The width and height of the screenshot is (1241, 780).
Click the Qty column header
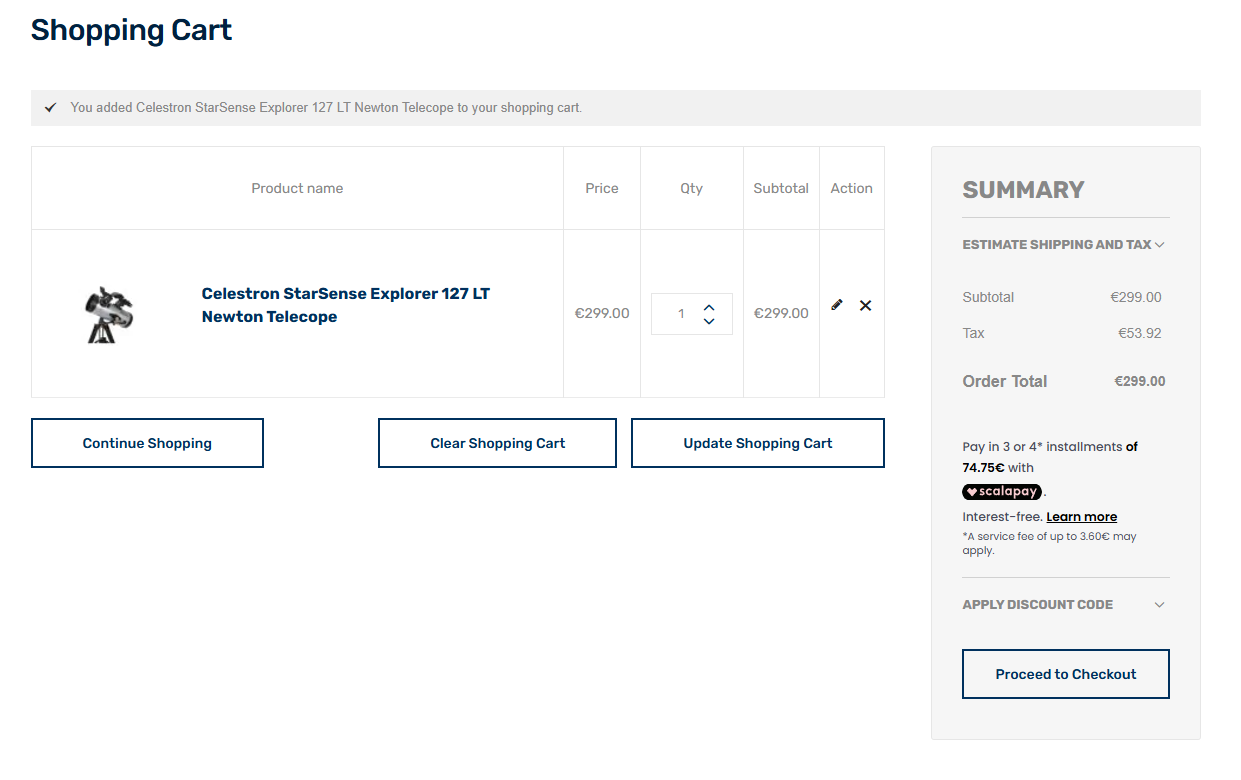pyautogui.click(x=692, y=188)
